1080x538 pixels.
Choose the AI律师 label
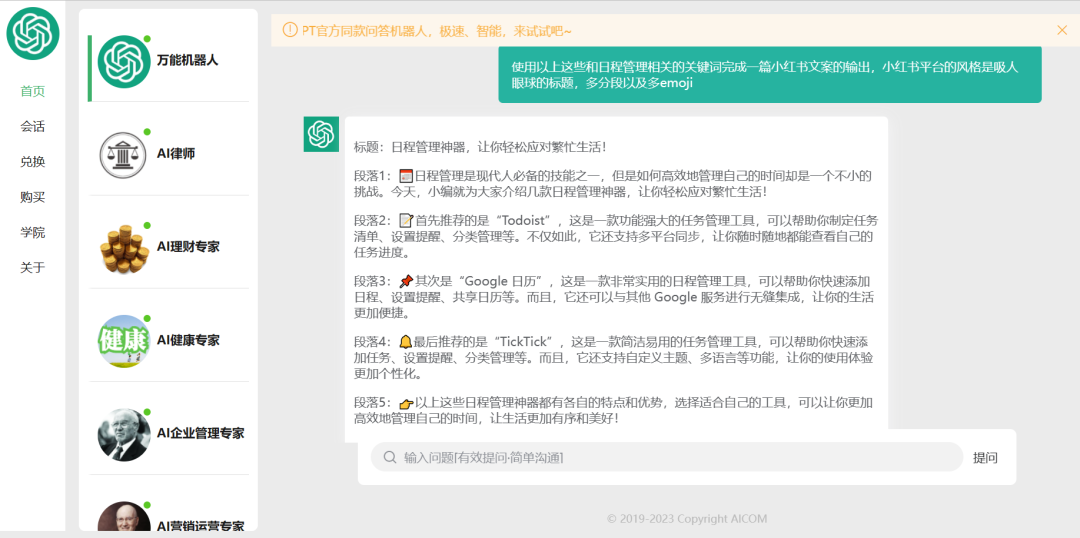pos(176,154)
